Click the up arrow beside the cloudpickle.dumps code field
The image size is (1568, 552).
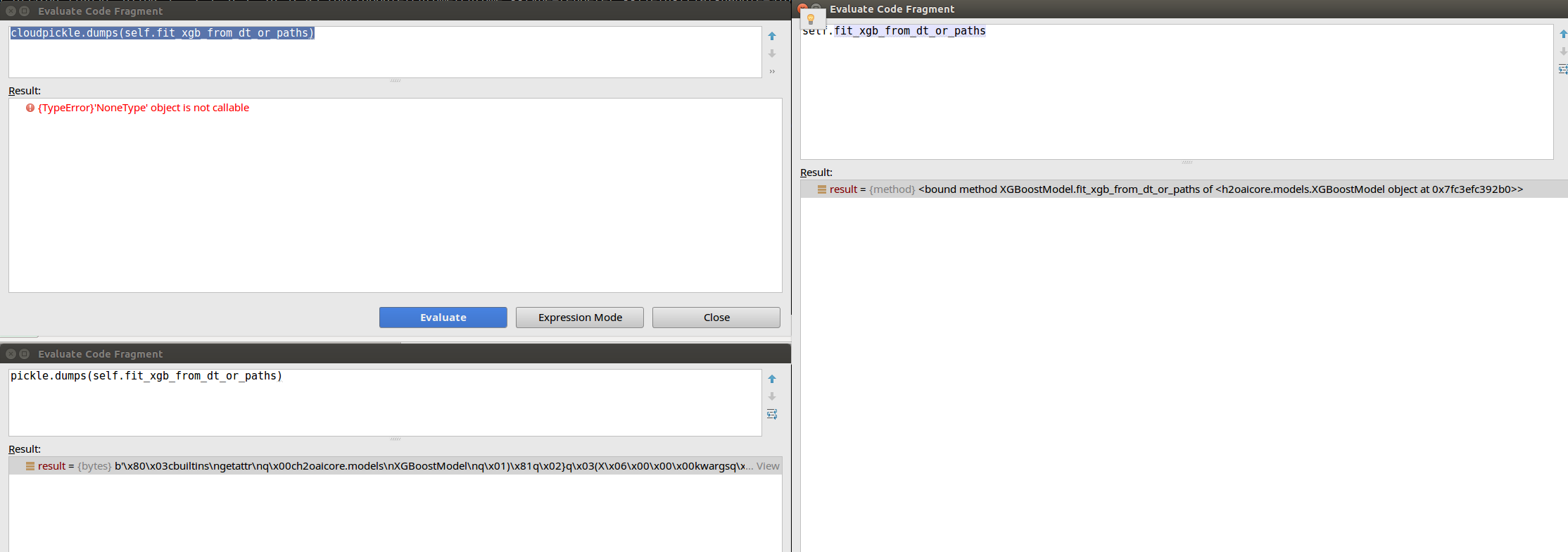[772, 36]
